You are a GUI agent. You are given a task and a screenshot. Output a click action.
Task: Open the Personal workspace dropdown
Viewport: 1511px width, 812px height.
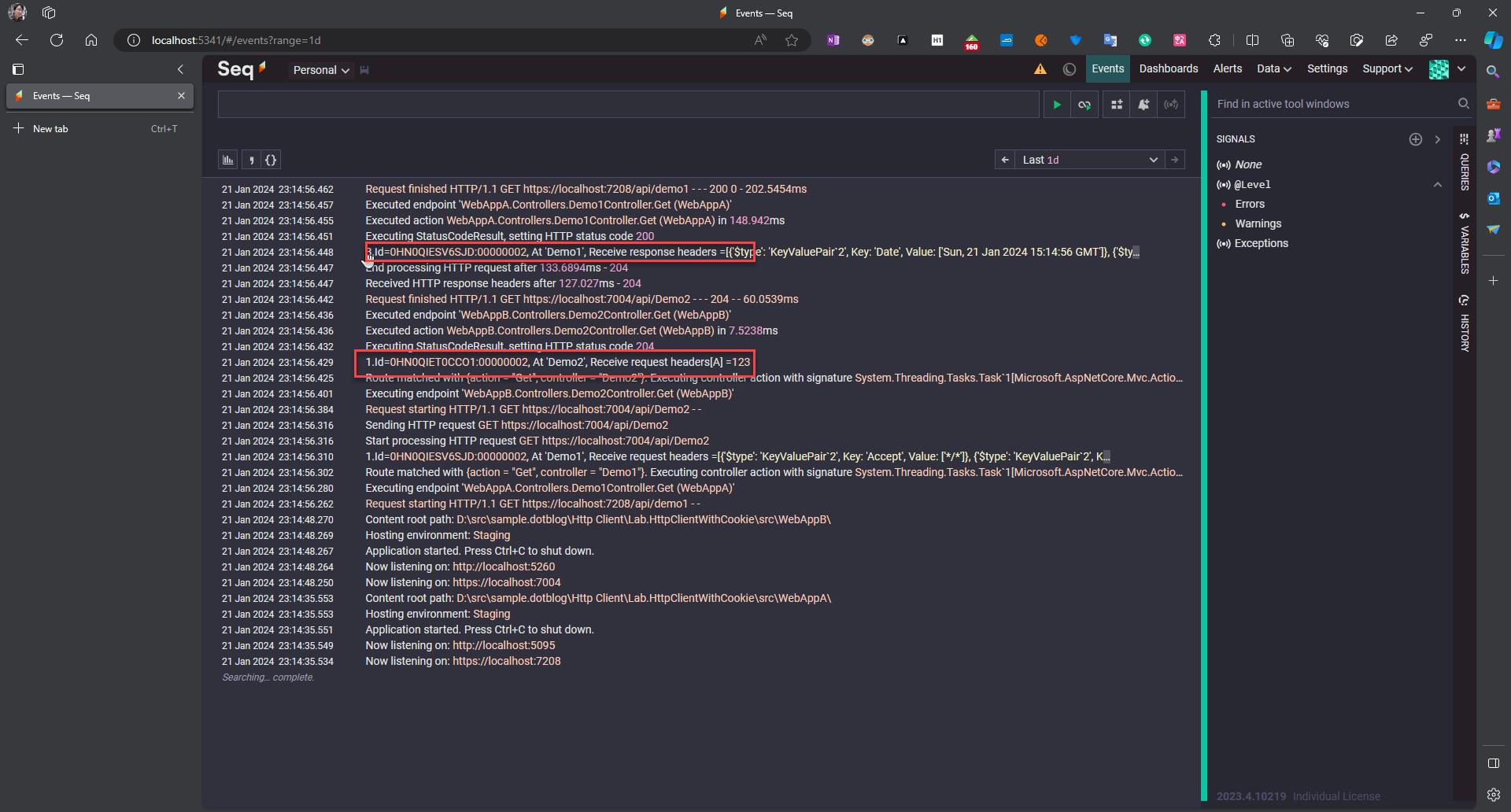click(x=320, y=70)
